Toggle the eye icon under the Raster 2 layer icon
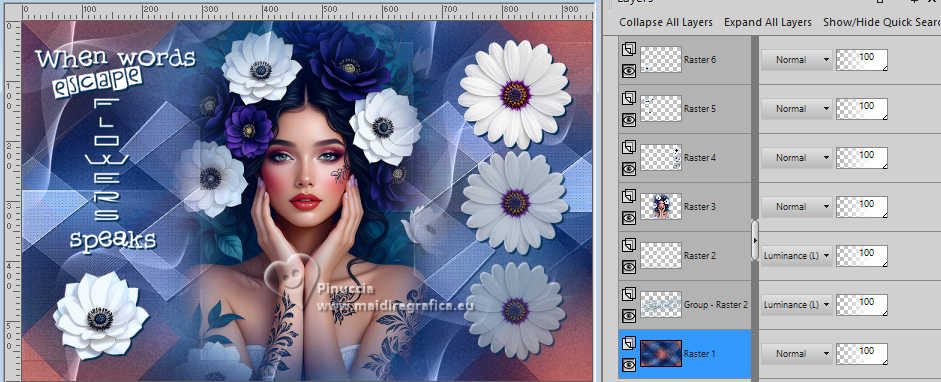 [628, 267]
